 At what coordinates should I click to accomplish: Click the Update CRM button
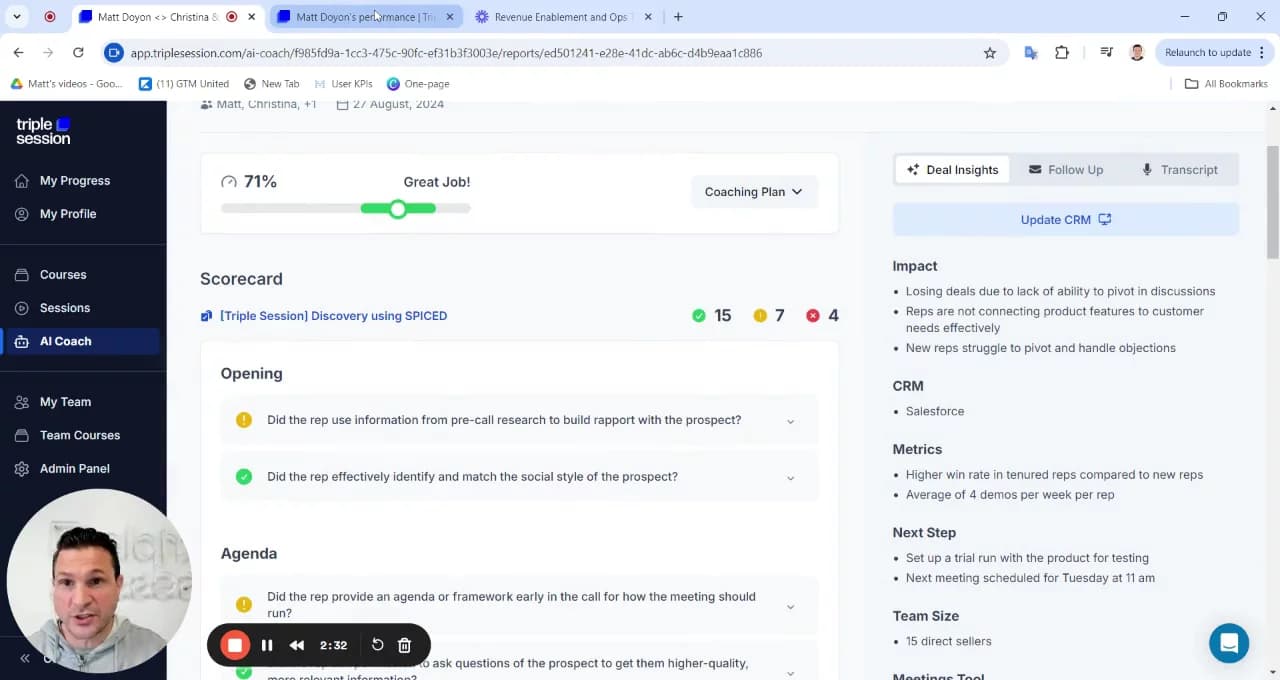coord(1065,220)
